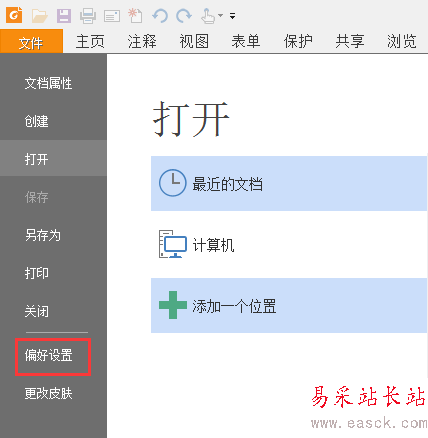The height and width of the screenshot is (438, 428).
Task: Click the Foxit logo icon in the quick access bar
Action: 14,15
